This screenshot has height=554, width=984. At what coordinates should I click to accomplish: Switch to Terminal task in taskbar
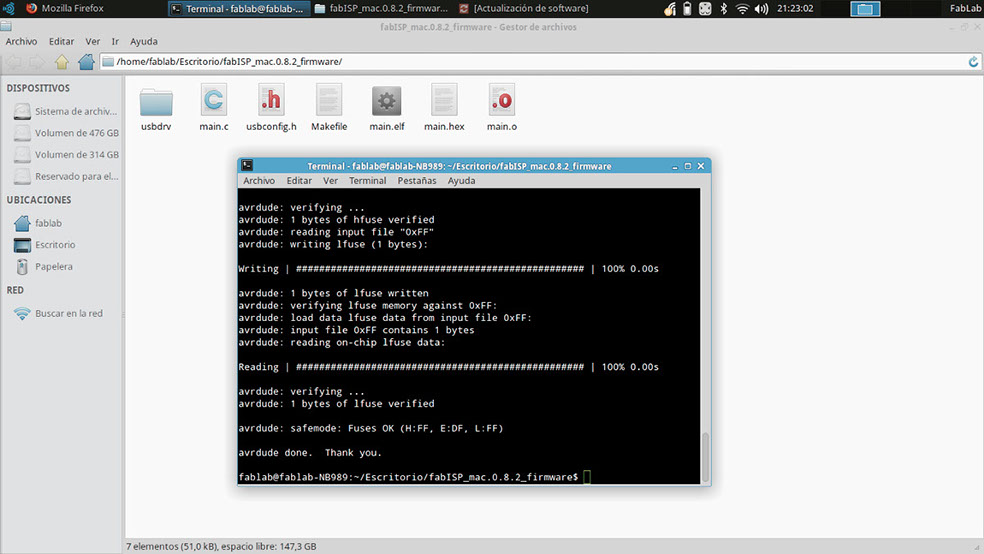pos(239,9)
